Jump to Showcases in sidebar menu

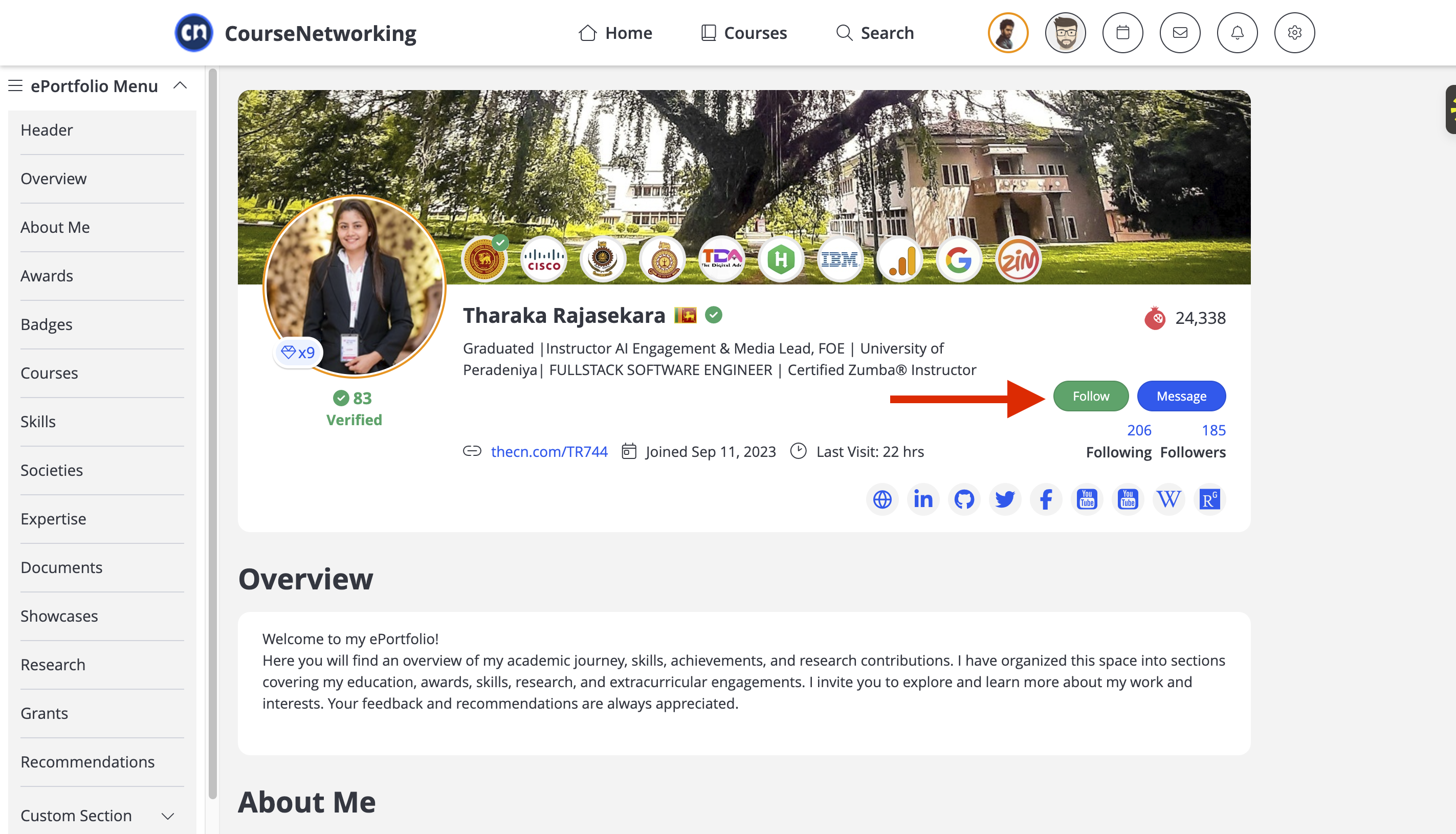pos(102,617)
